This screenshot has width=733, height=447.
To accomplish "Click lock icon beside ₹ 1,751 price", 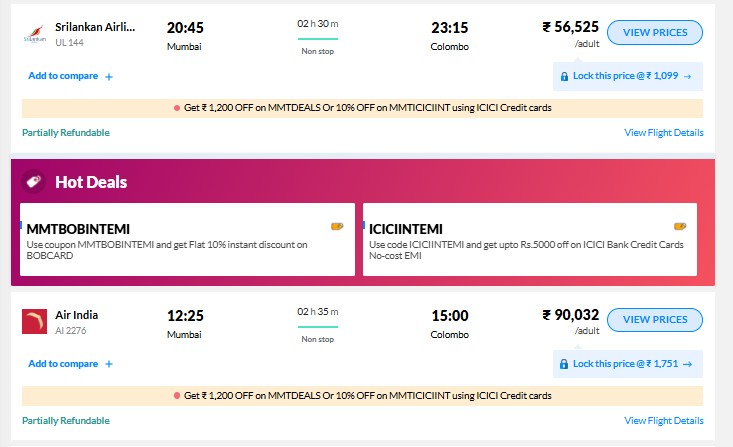I will pos(565,364).
